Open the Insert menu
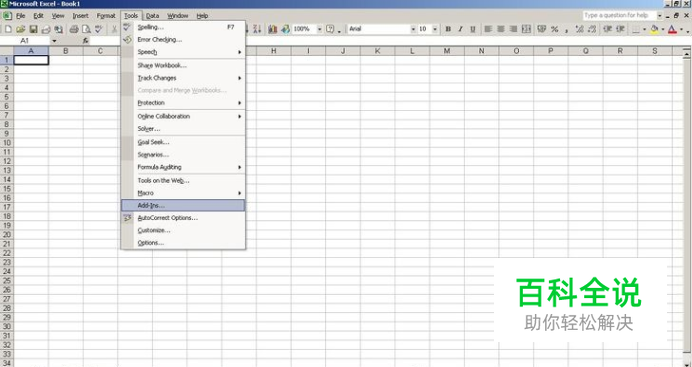This screenshot has height=367, width=692. coord(80,16)
